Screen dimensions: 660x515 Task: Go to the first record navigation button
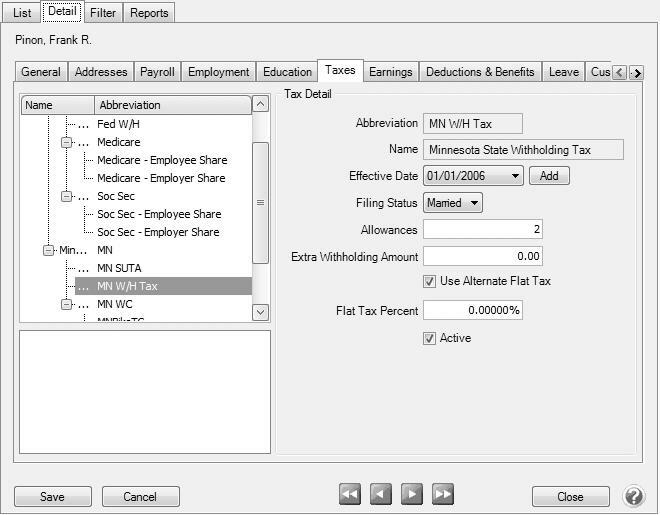coord(350,495)
